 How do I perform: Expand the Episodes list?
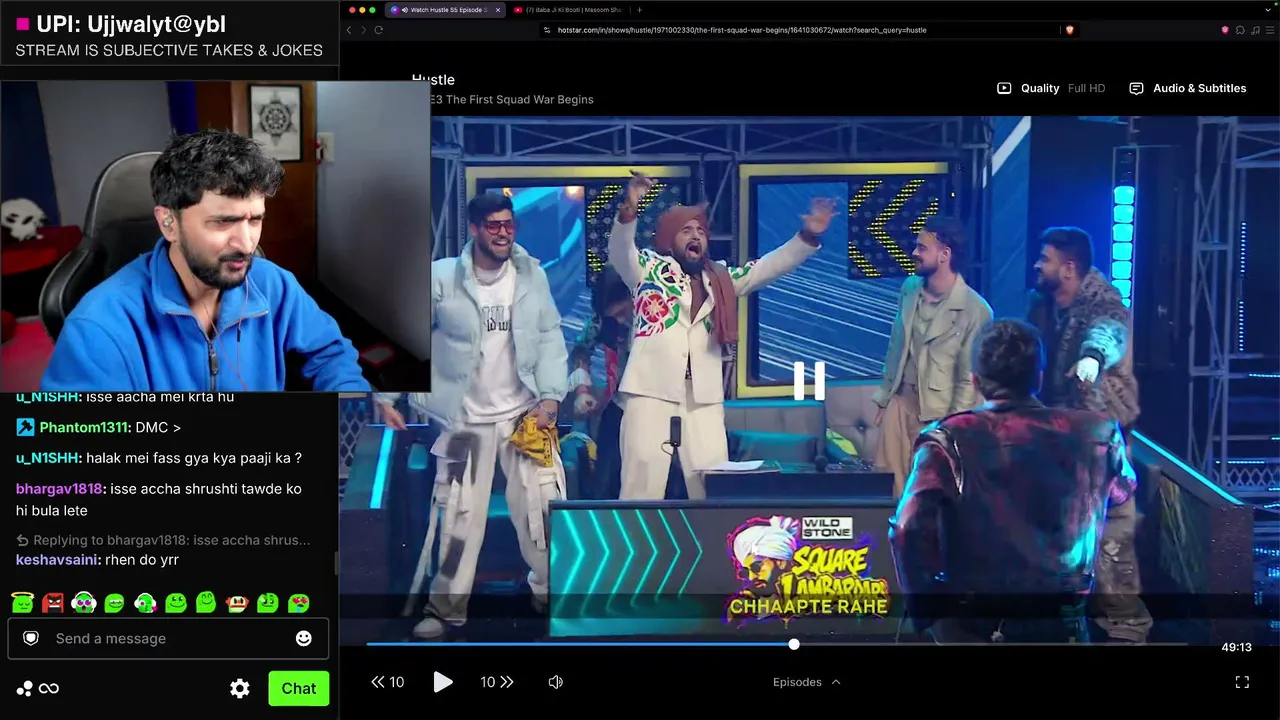[x=807, y=682]
